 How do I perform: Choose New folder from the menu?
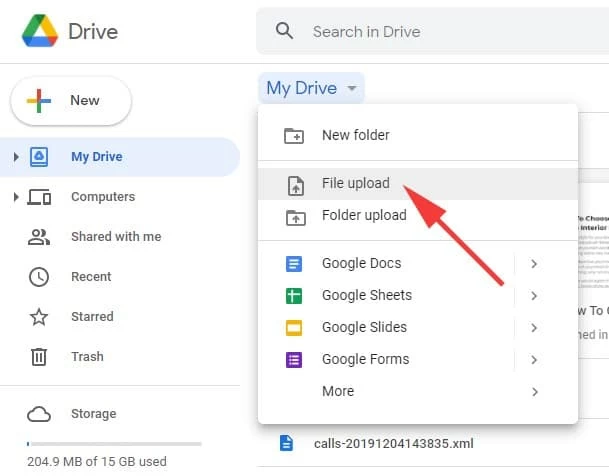(355, 135)
